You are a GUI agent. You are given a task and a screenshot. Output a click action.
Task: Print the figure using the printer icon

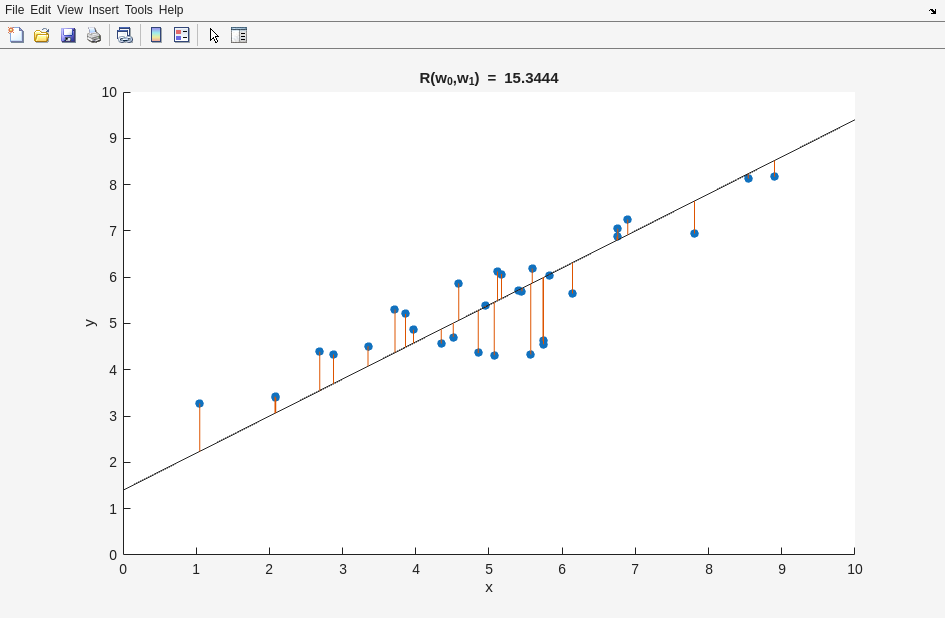coord(94,35)
